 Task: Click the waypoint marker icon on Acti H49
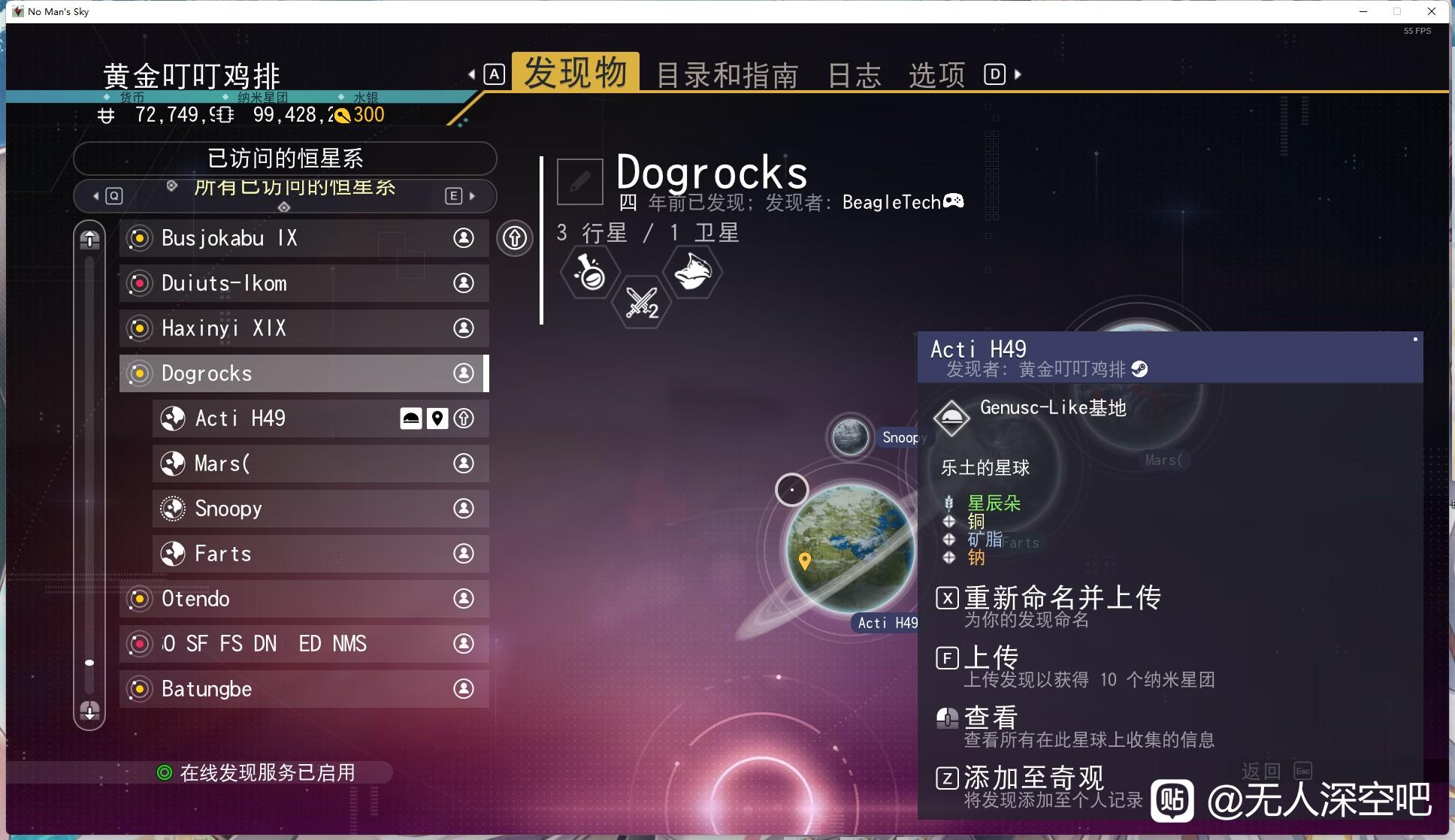(437, 418)
